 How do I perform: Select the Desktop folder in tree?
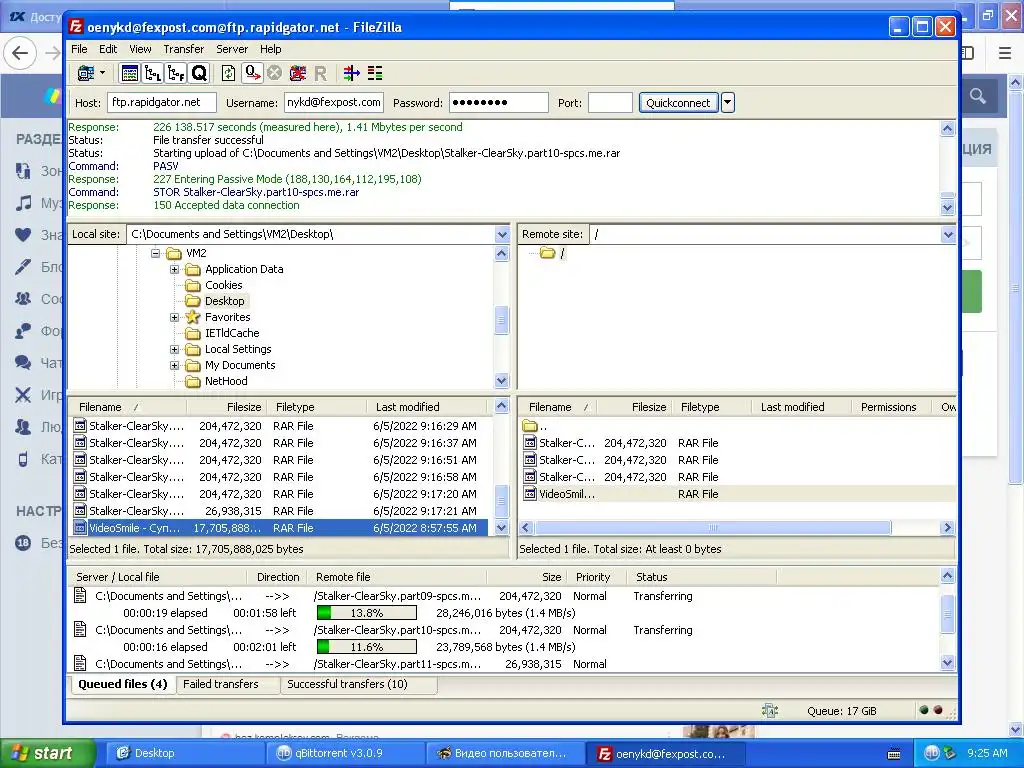225,301
